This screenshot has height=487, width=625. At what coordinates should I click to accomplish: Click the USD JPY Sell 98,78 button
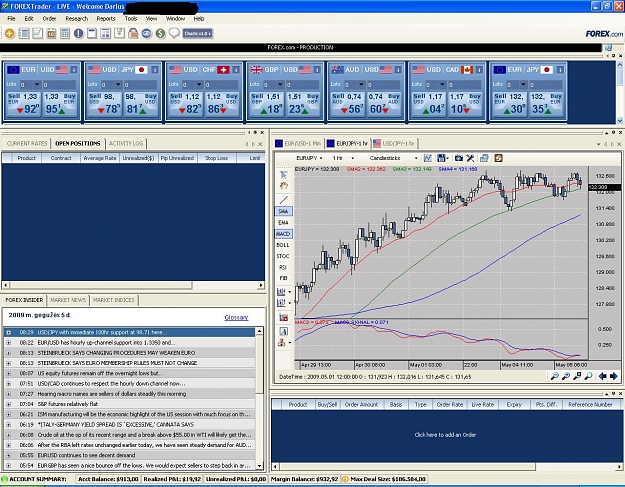click(x=105, y=104)
